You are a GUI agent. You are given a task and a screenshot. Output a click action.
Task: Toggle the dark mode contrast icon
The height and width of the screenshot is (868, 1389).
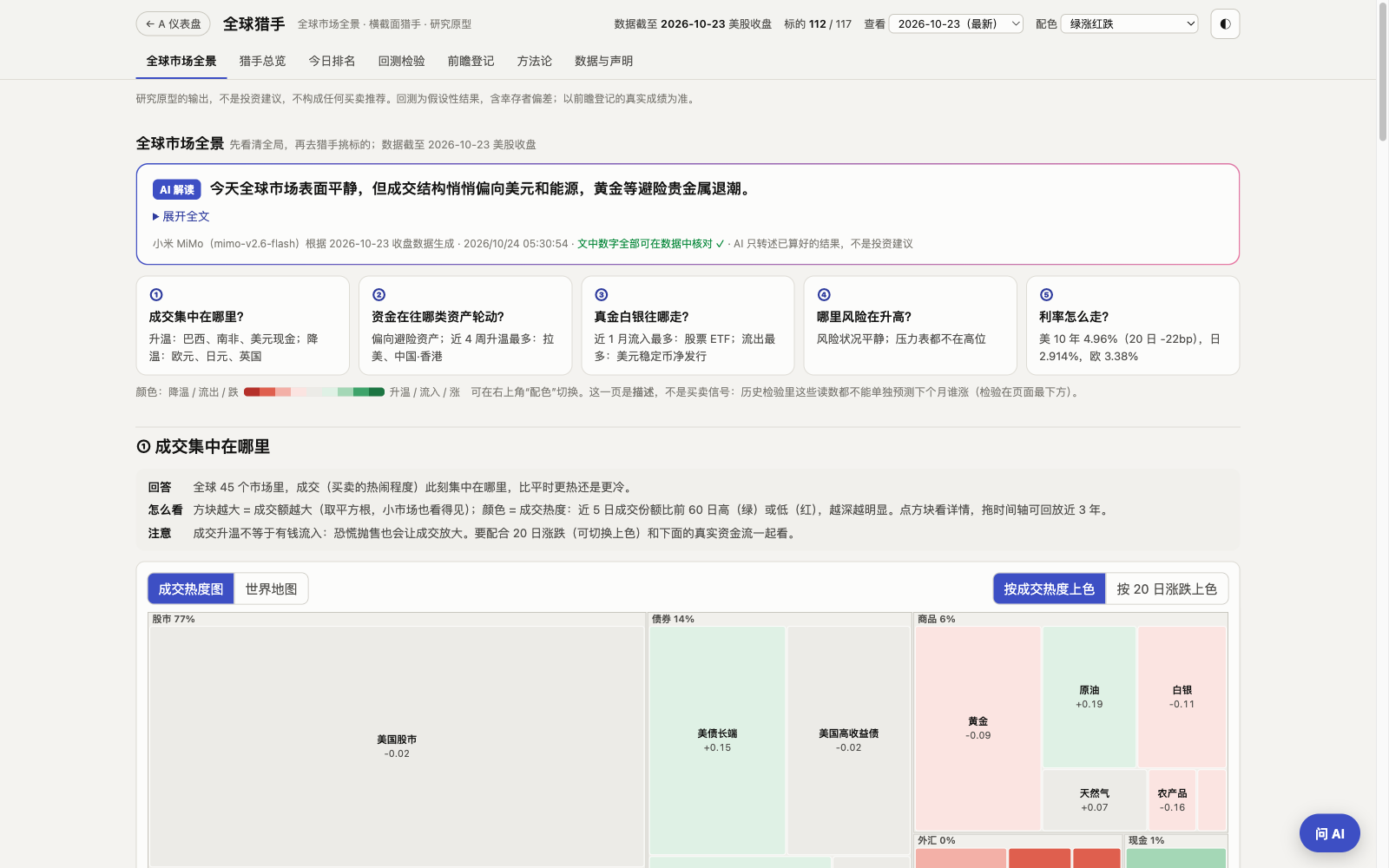[1225, 24]
